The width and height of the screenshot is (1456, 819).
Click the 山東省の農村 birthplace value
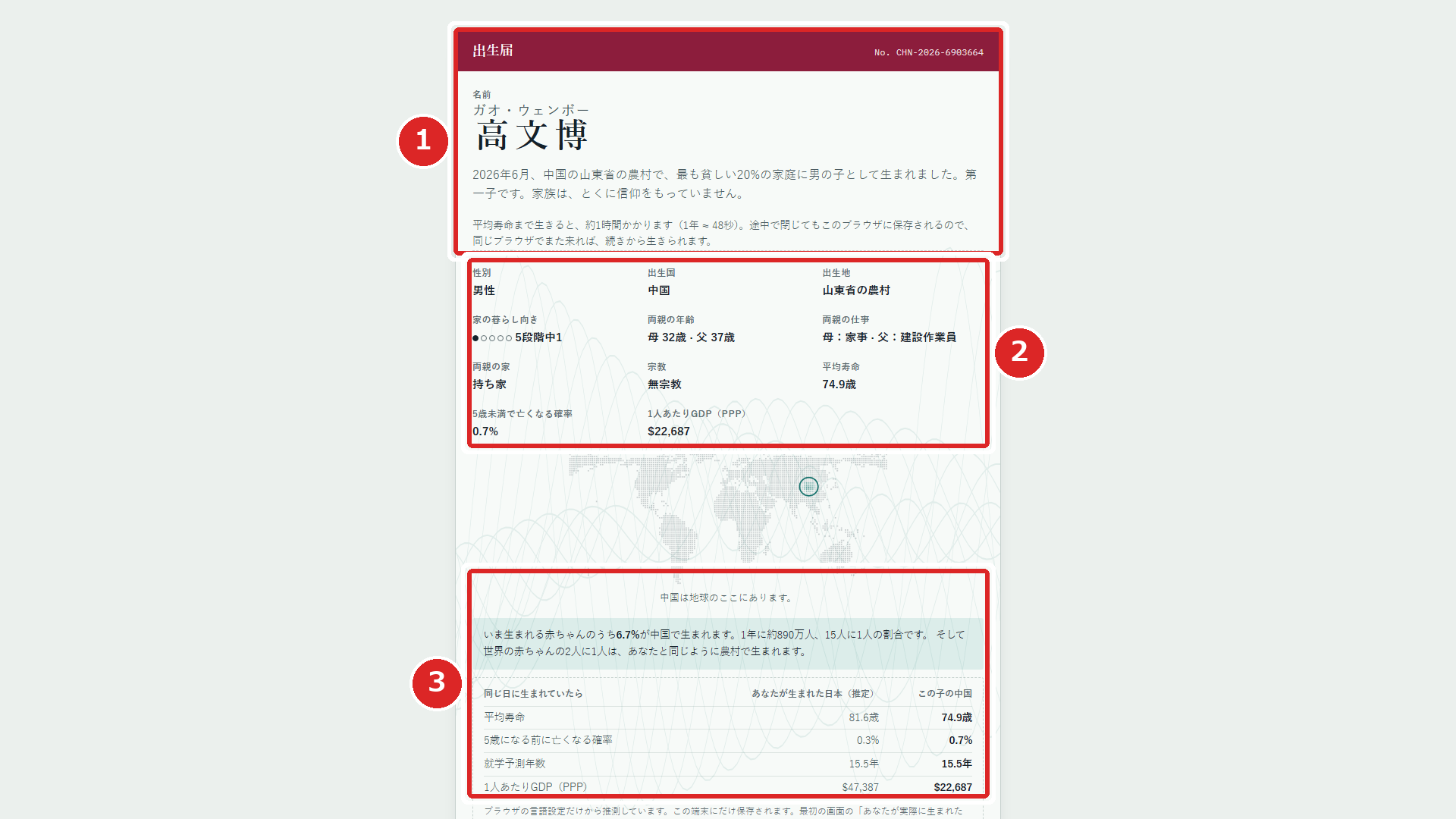click(856, 290)
